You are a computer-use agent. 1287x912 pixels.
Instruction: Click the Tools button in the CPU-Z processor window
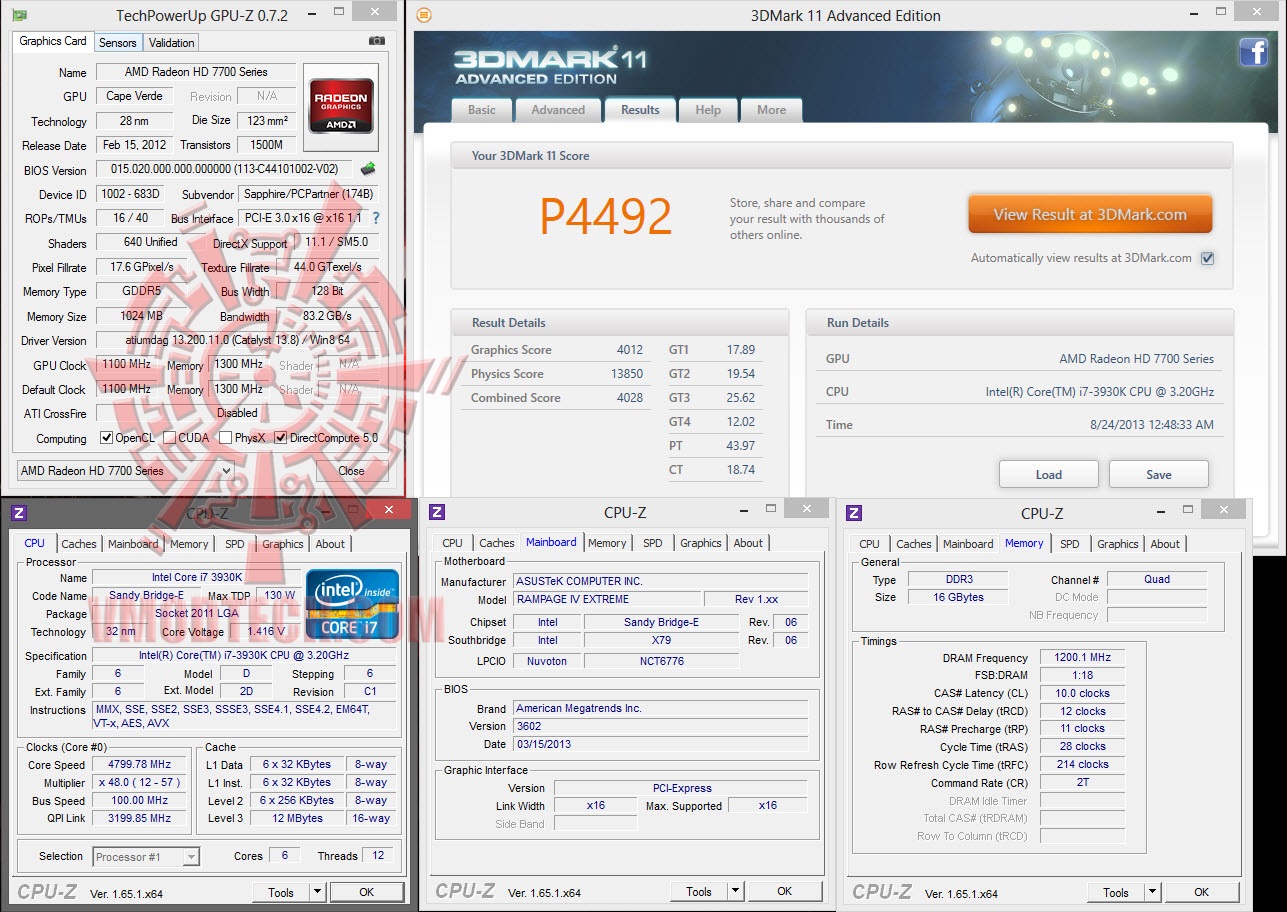[281, 892]
